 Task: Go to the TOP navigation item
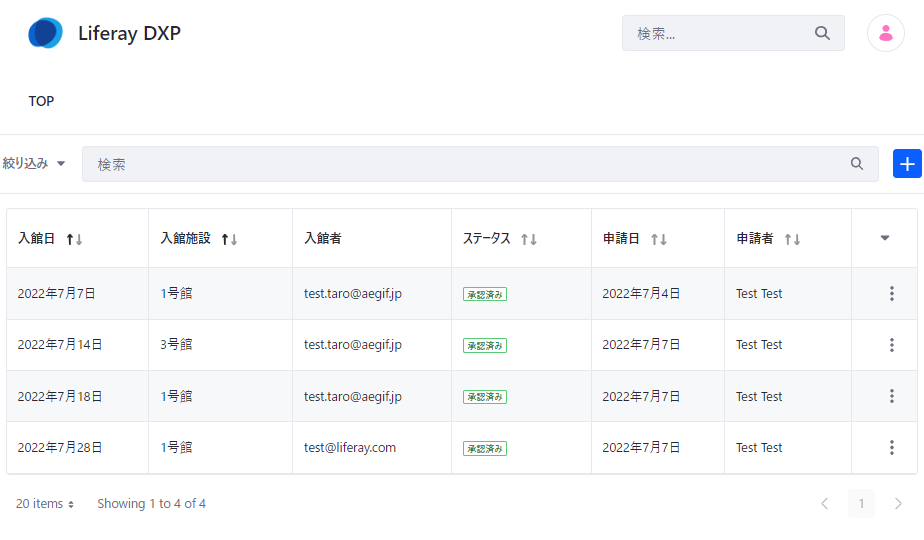tap(41, 101)
